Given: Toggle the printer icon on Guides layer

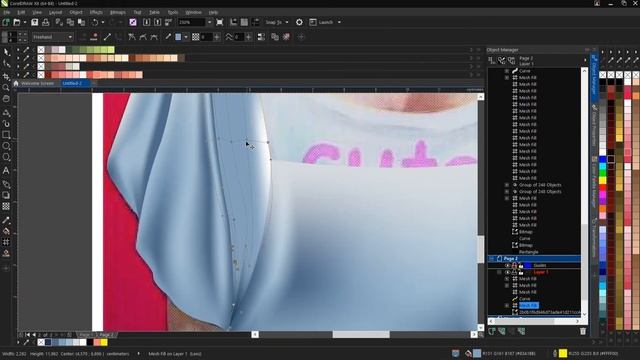Looking at the screenshot, I should coord(514,265).
